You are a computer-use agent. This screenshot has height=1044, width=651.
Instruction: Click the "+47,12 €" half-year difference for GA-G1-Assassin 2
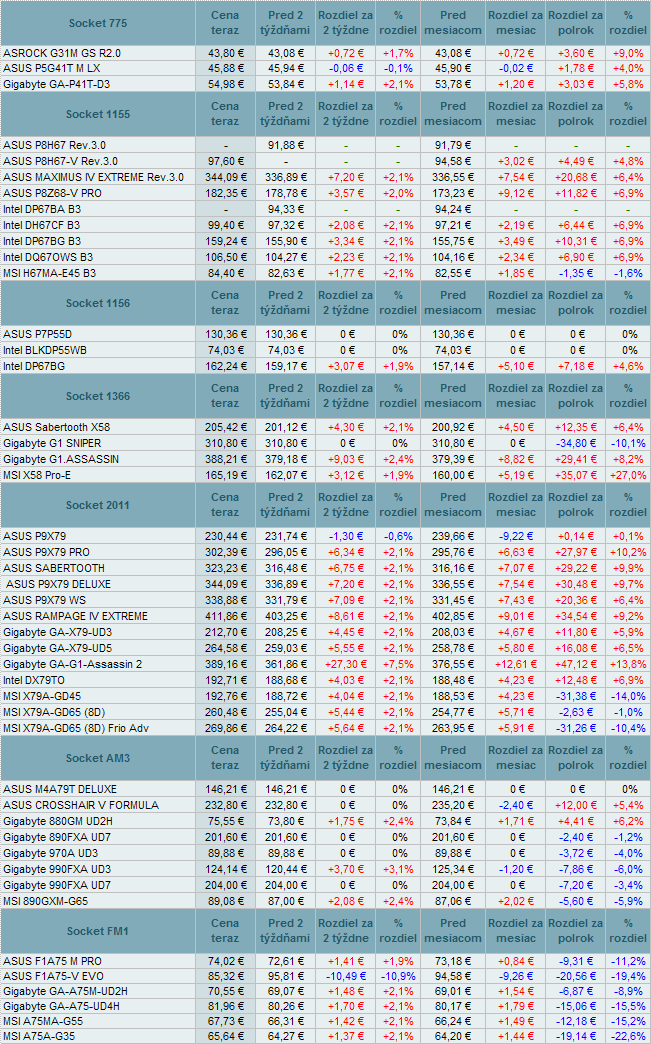pyautogui.click(x=576, y=664)
